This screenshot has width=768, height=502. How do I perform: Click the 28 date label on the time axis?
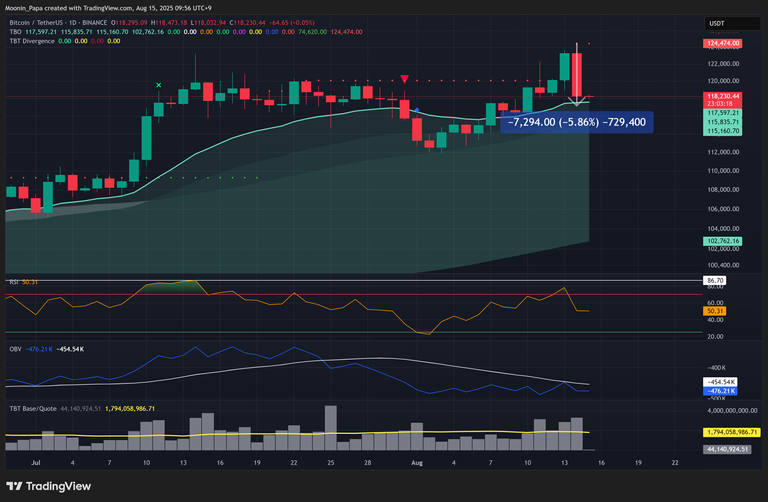[367, 462]
